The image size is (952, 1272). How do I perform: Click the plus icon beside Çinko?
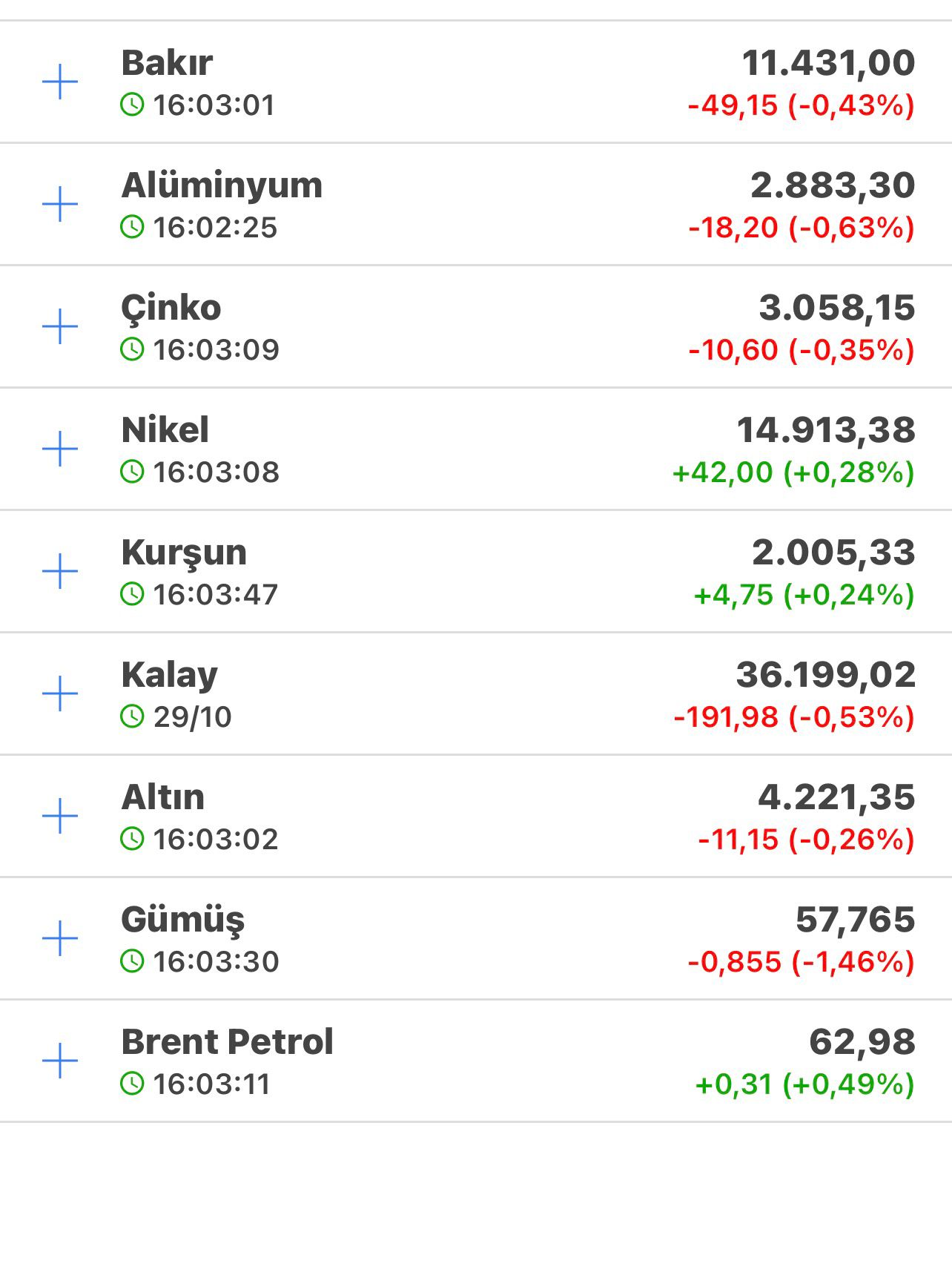pos(60,326)
